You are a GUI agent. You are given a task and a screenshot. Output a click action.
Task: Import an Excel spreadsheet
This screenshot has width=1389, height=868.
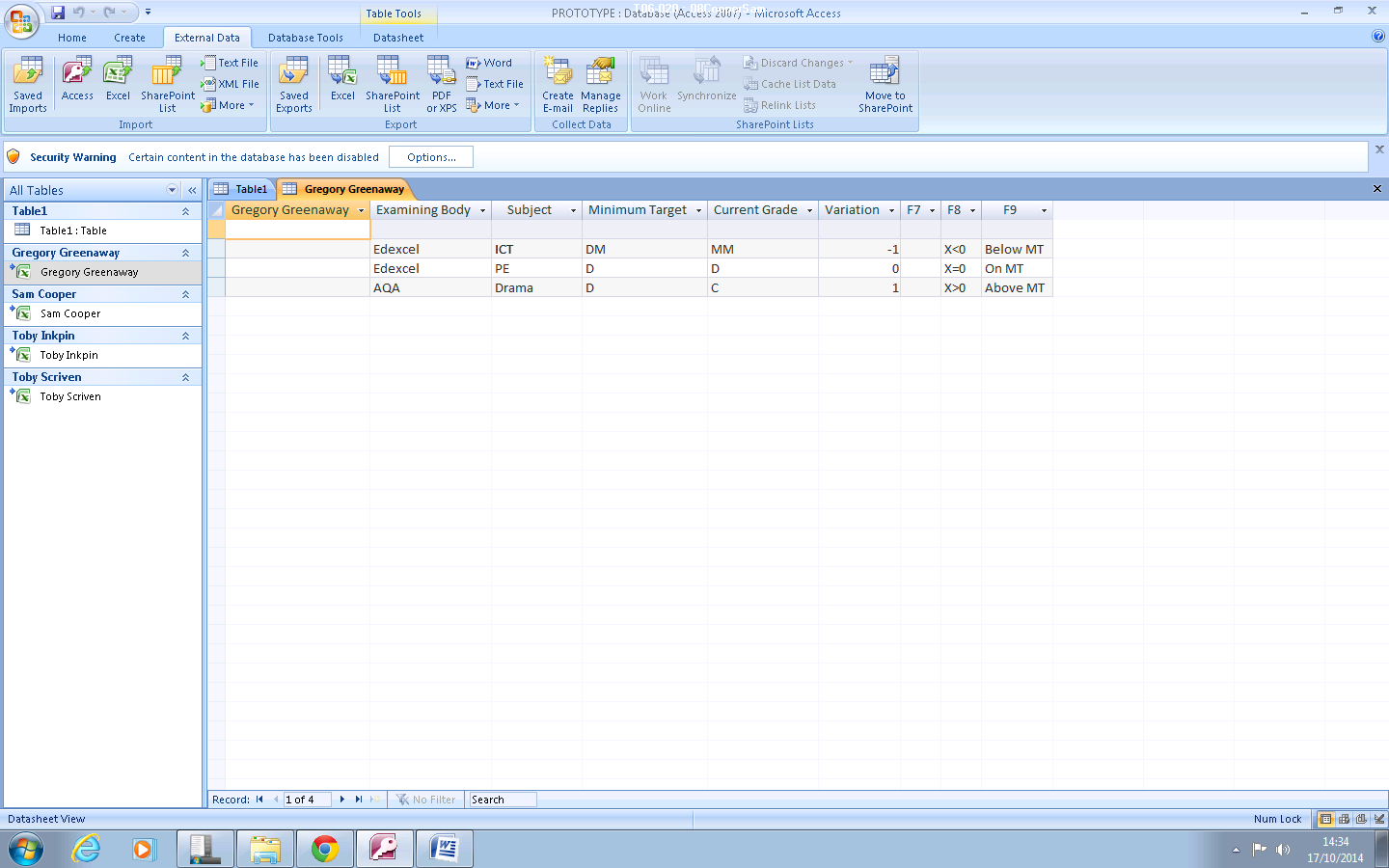pyautogui.click(x=118, y=79)
